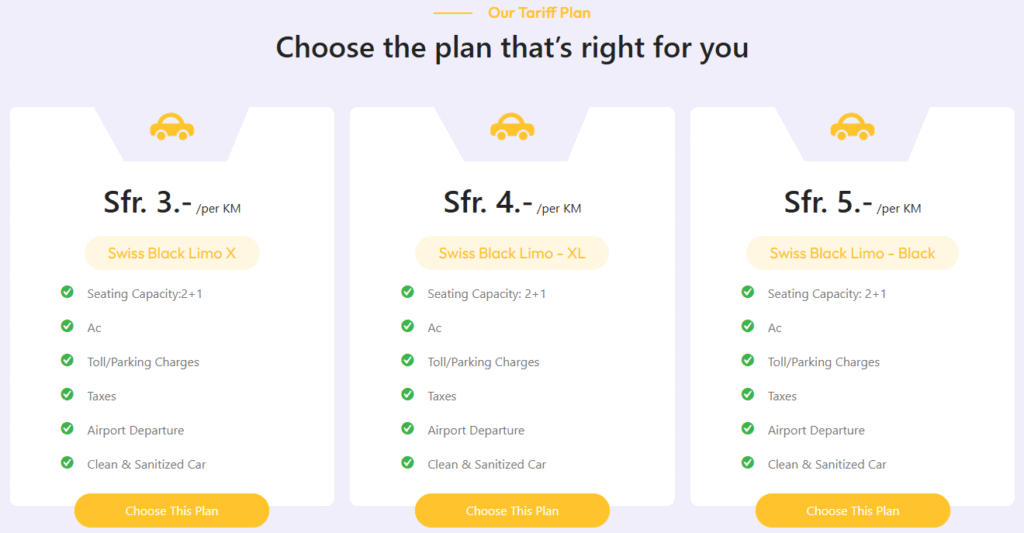1024x533 pixels.
Task: Click checkmark by Toll/Parking Charges in XL plan
Action: [407, 361]
